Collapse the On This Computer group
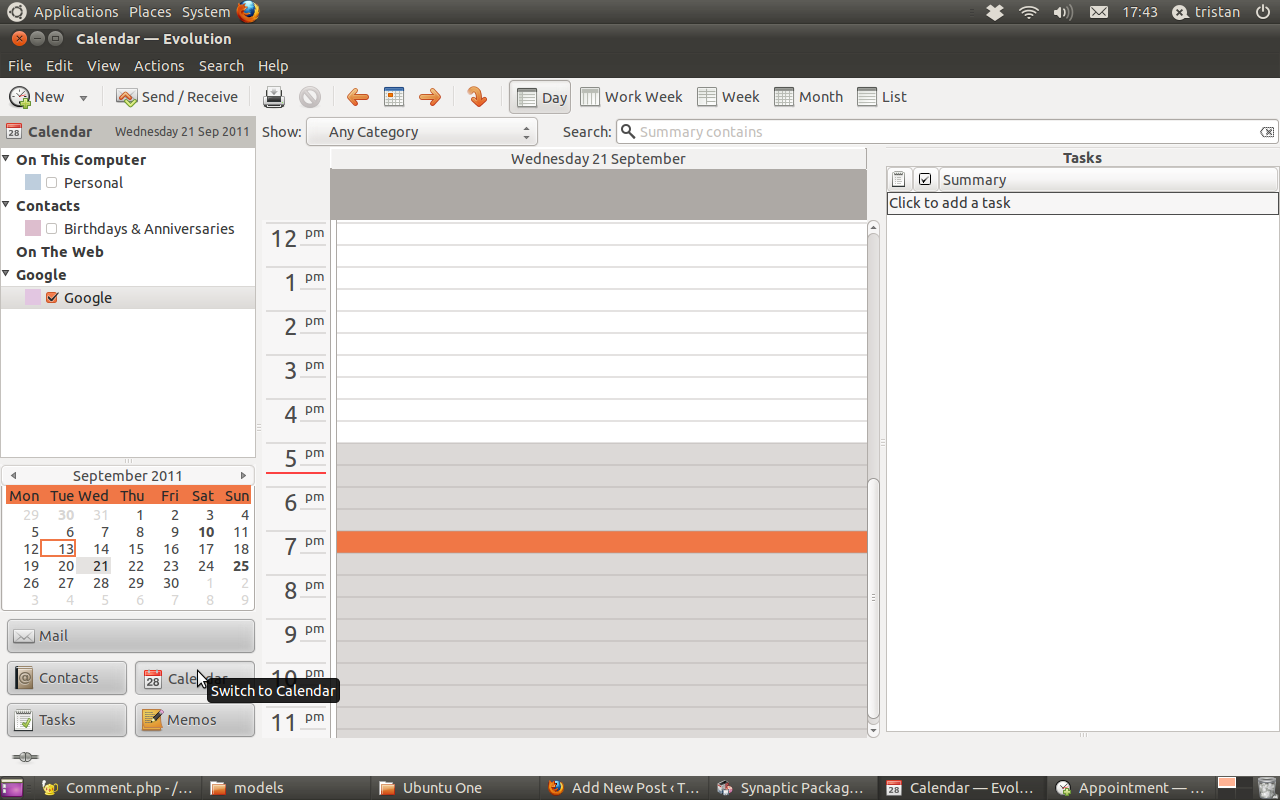Screen dimensions: 1280x800 [x=7, y=160]
